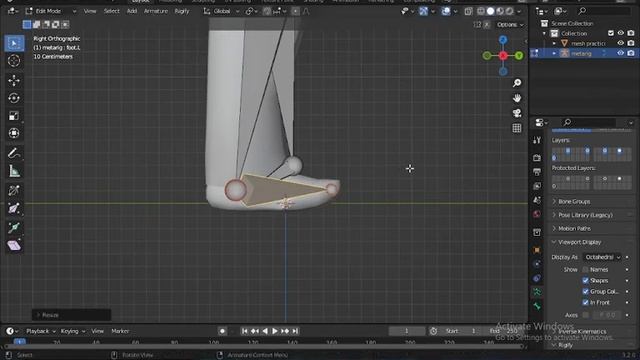This screenshot has width=640, height=360.
Task: Toggle X-Ray display mode
Action: pos(468,11)
